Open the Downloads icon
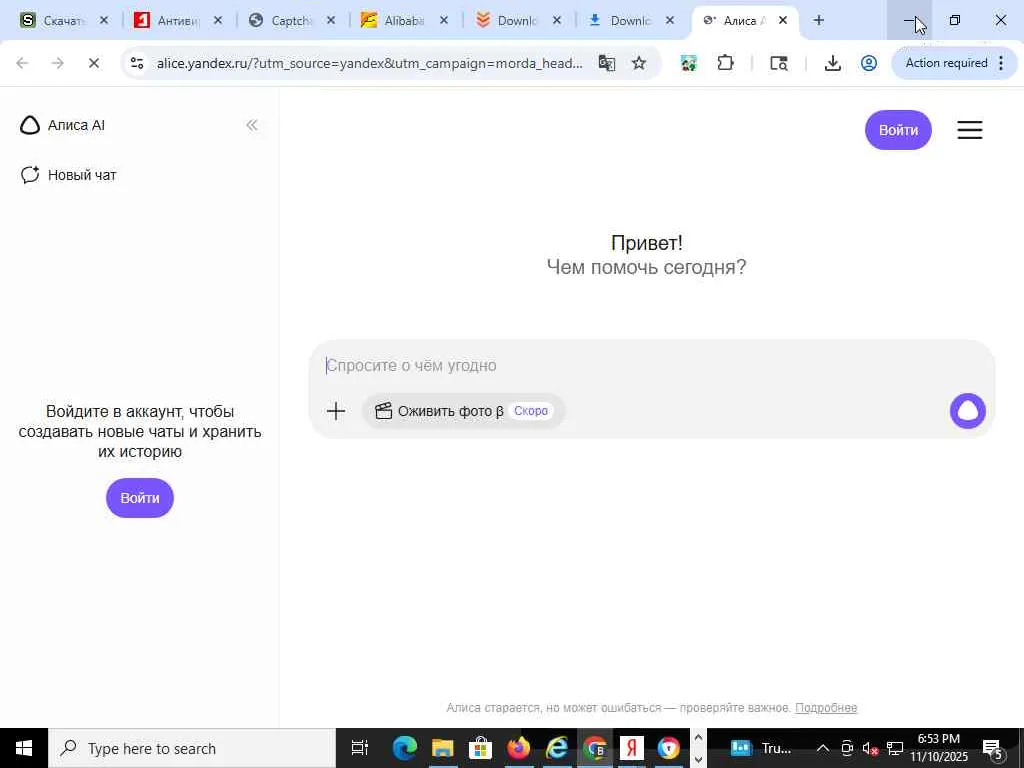The image size is (1024, 768). (832, 63)
